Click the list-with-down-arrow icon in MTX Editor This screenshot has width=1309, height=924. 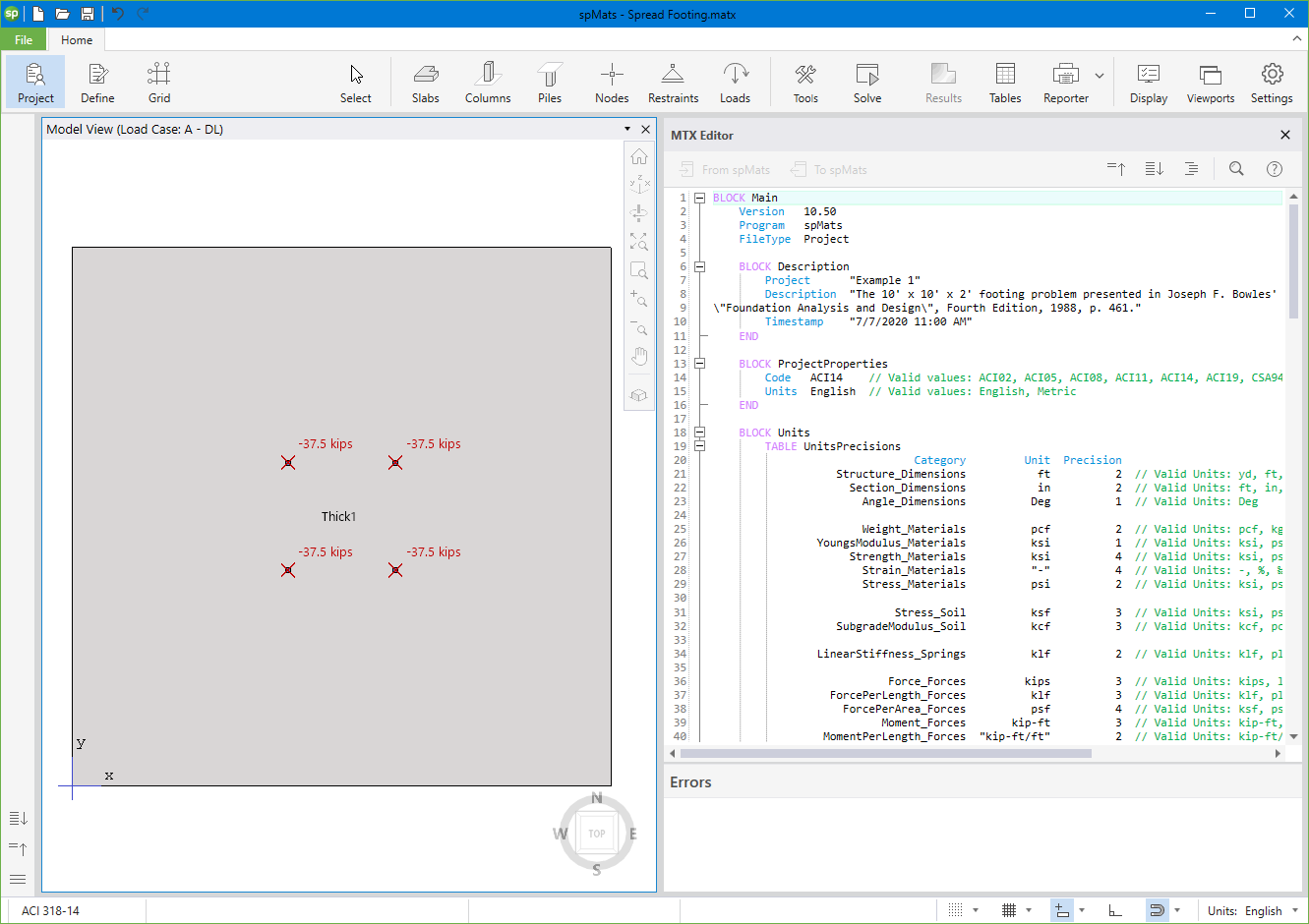(1155, 169)
